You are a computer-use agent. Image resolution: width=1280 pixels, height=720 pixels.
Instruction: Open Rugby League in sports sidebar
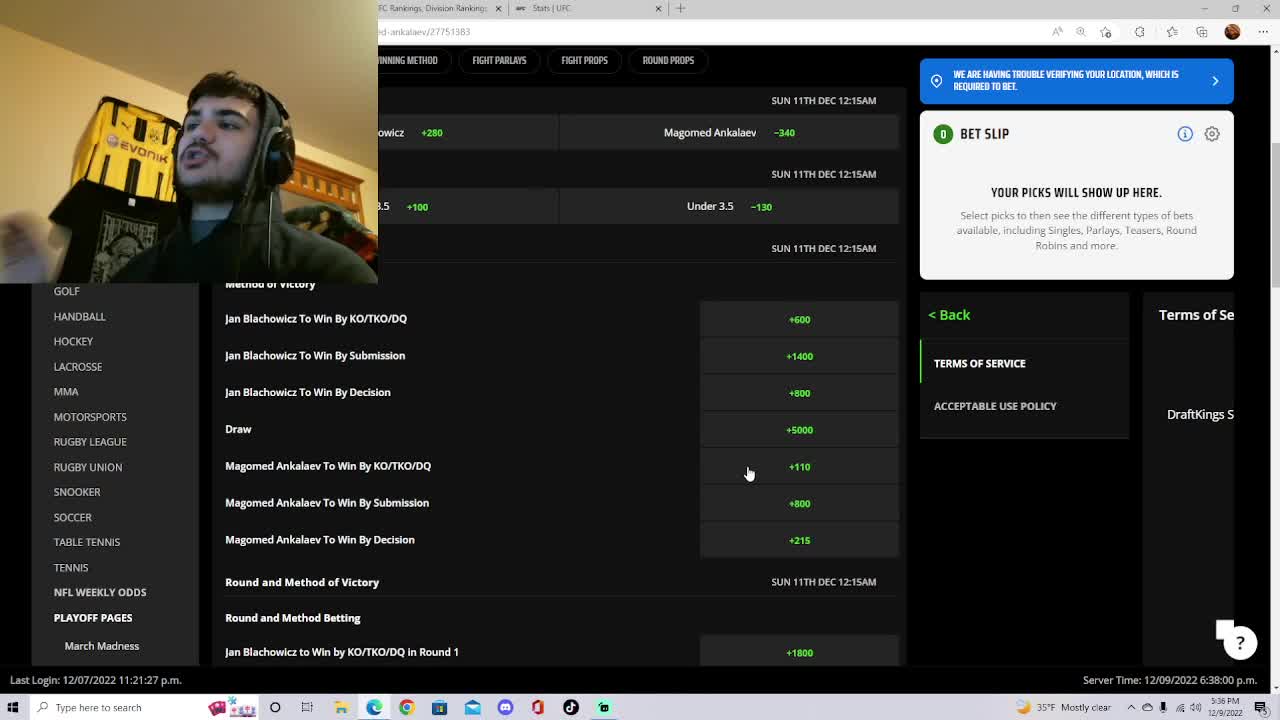[90, 441]
